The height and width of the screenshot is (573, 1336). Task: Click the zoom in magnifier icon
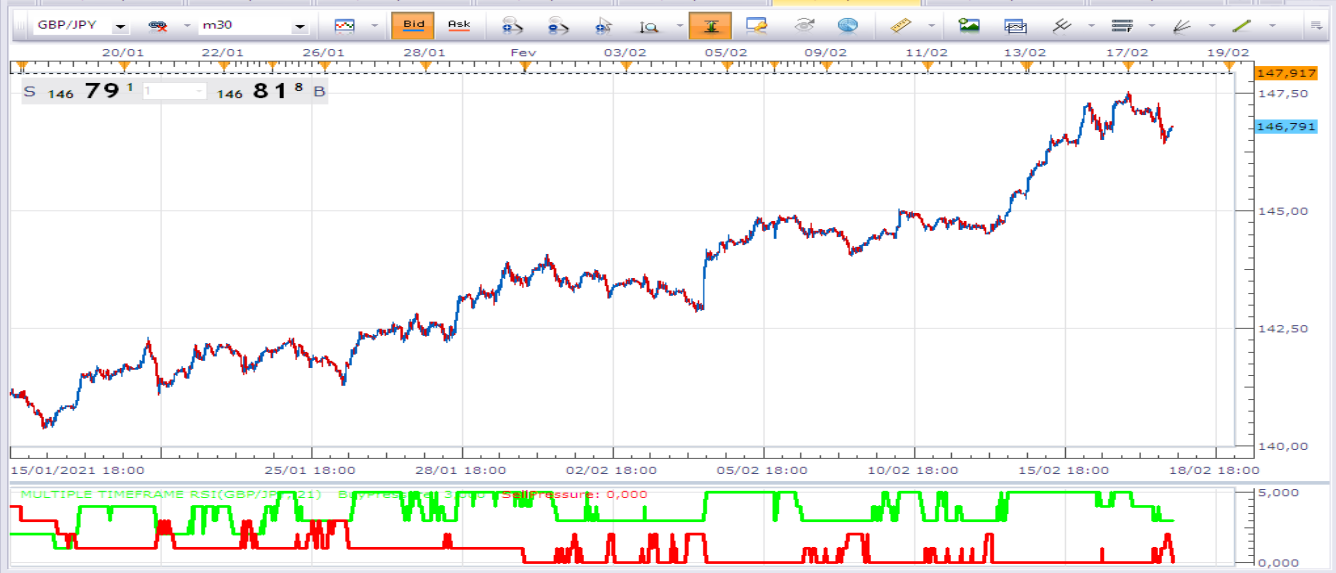point(511,26)
